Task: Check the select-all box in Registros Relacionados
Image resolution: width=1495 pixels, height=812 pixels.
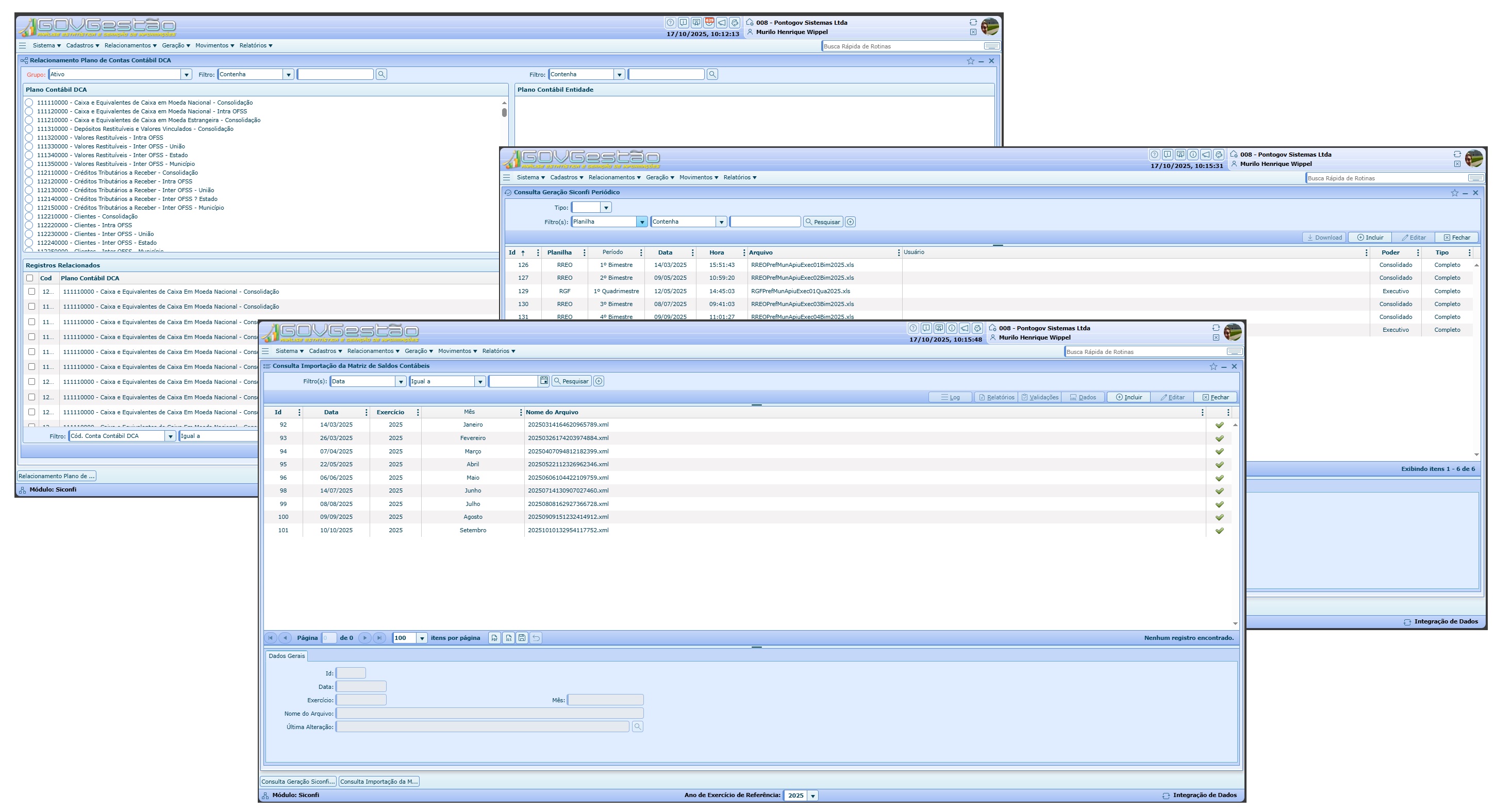Action: coord(30,278)
